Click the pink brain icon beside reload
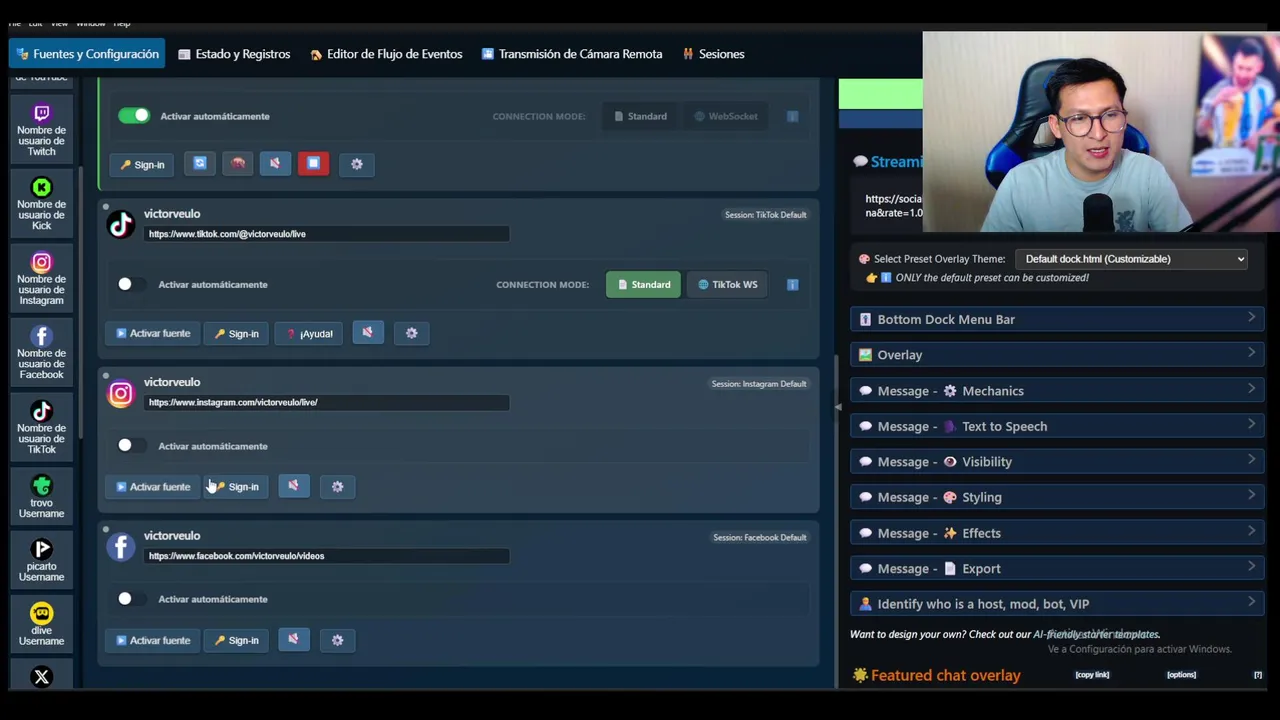This screenshot has width=1280, height=720. [x=238, y=163]
